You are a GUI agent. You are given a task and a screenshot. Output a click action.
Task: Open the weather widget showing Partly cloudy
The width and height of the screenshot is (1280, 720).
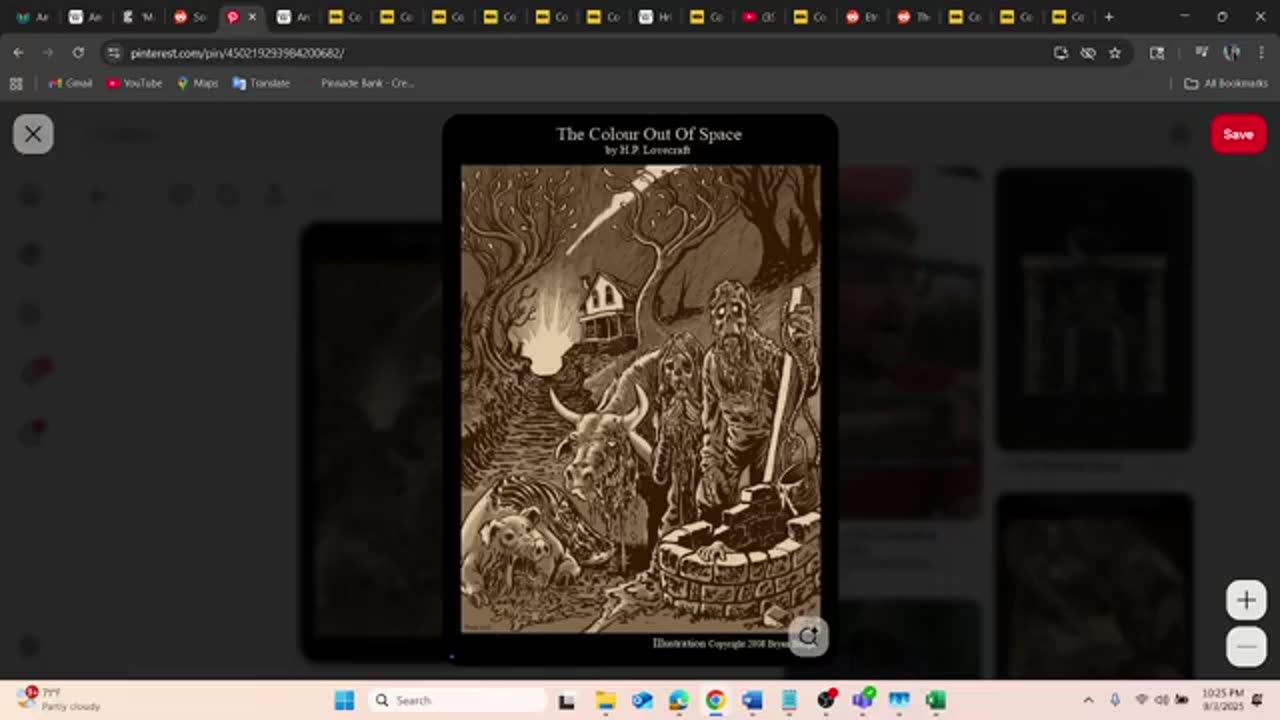pos(58,699)
